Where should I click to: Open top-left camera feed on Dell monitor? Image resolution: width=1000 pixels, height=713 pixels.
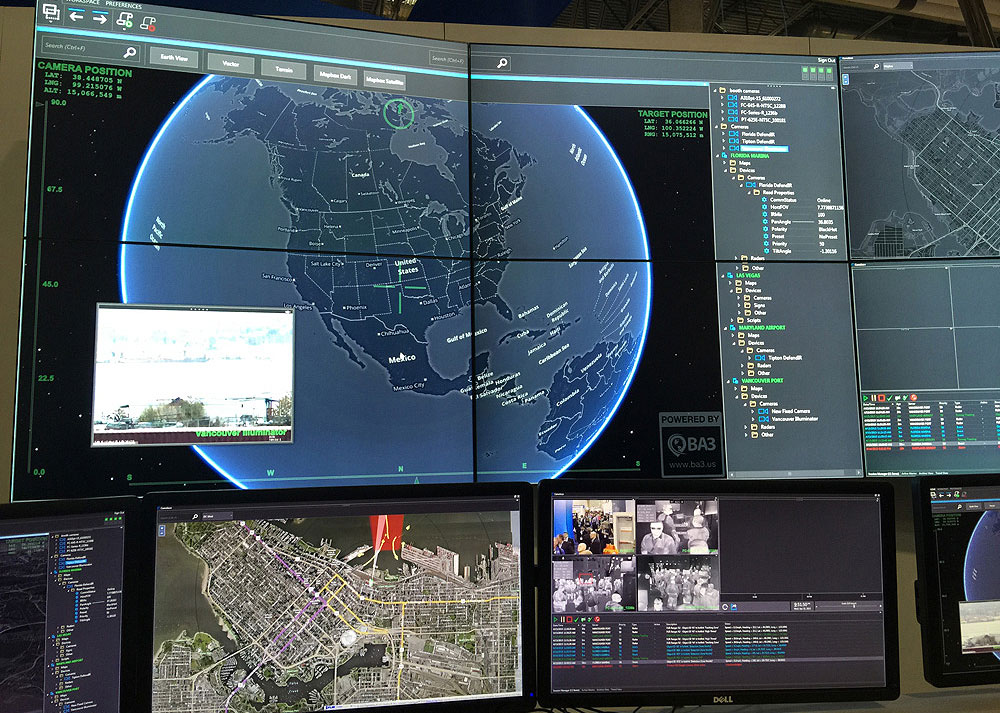coord(594,527)
